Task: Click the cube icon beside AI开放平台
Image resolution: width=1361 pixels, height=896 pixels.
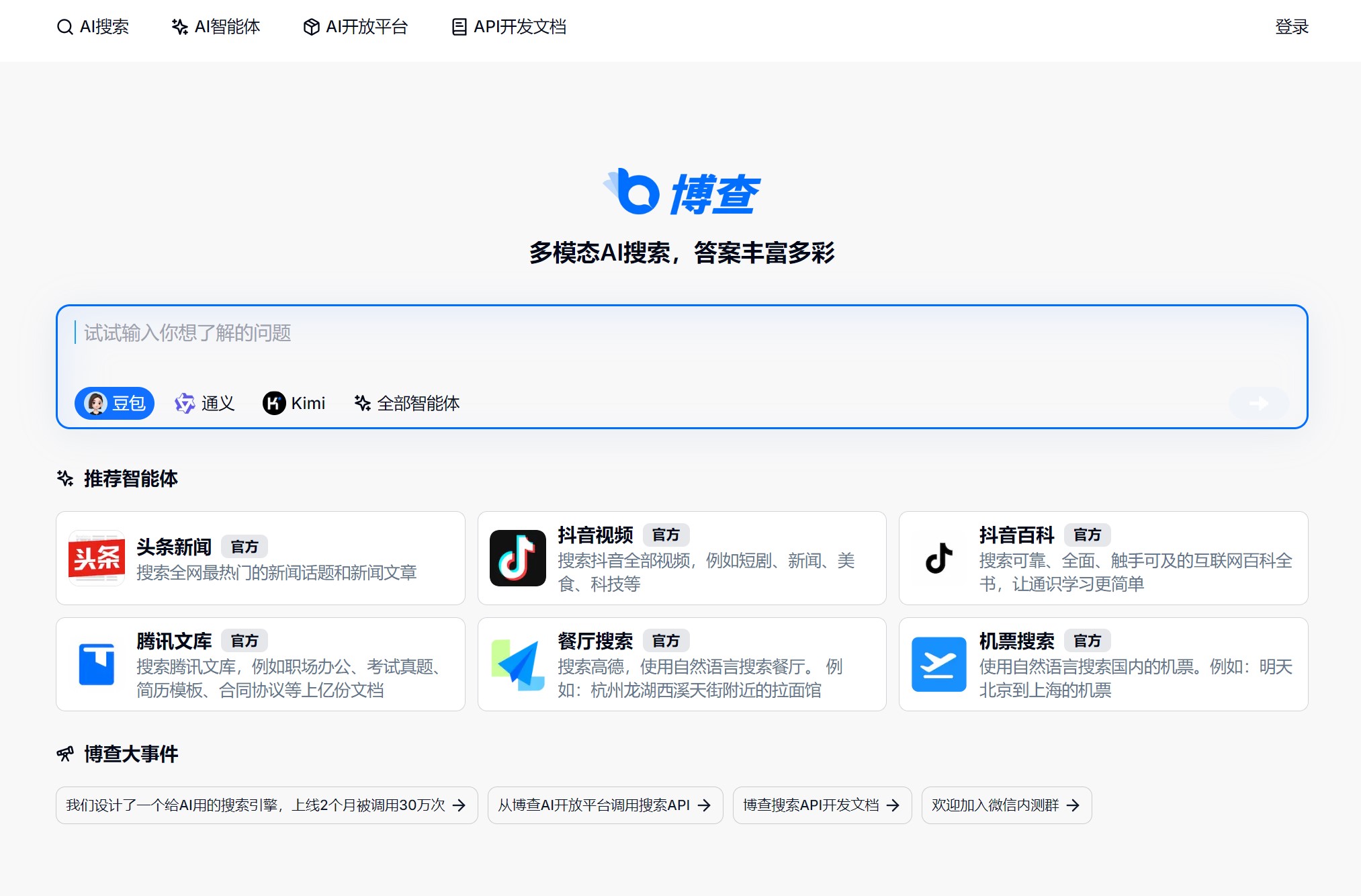Action: tap(310, 27)
